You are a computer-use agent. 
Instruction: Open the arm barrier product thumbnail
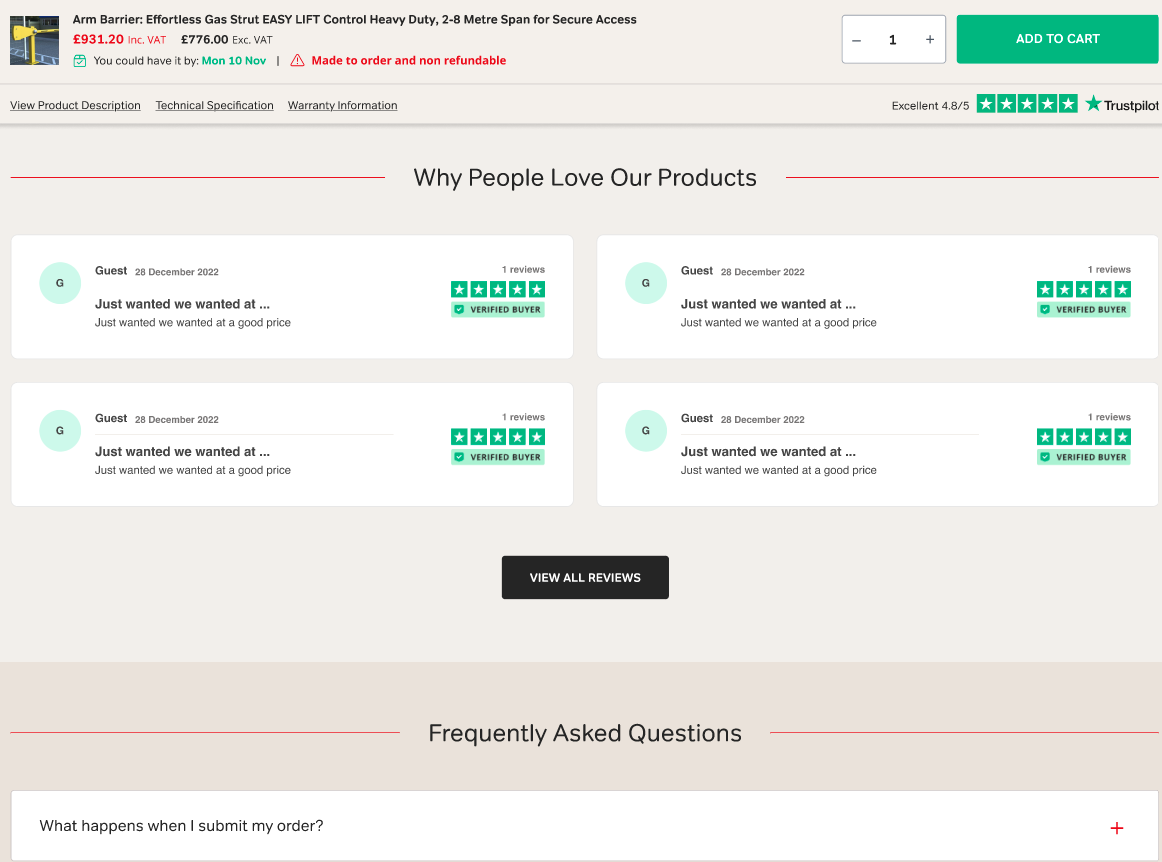tap(34, 40)
